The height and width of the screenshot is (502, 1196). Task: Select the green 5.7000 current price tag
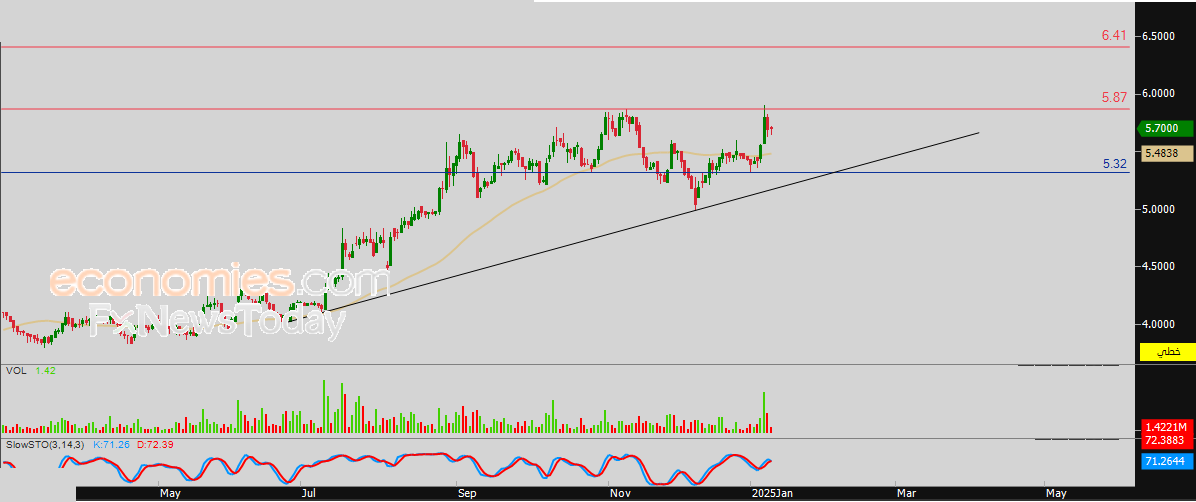[1163, 128]
